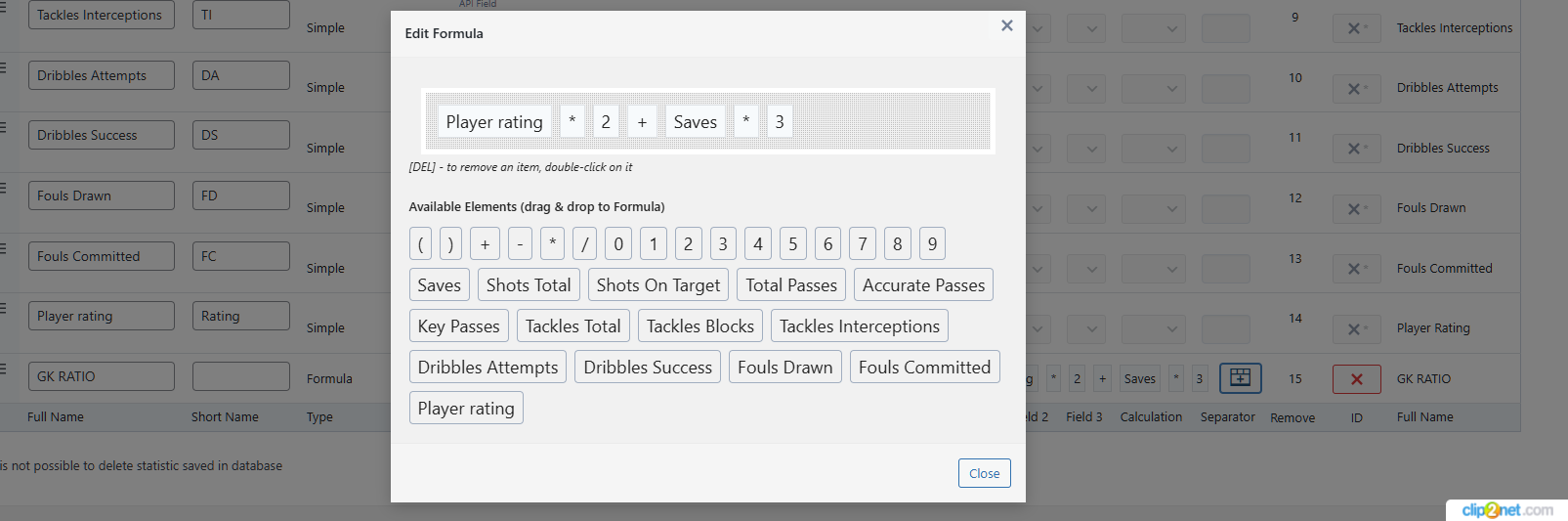Click the remove icon for Fouls Drawn row
1568x521 pixels.
(1356, 209)
